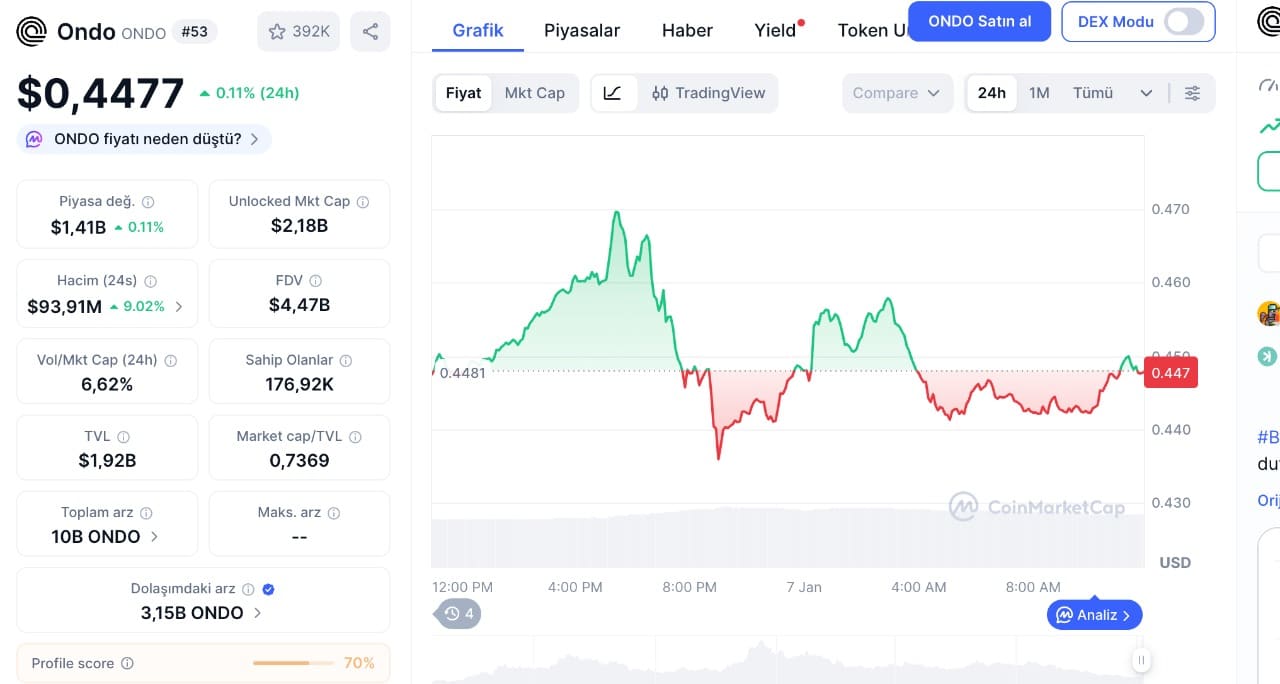This screenshot has height=684, width=1280.
Task: Click the chart minimap below the timeline
Action: click(x=780, y=660)
